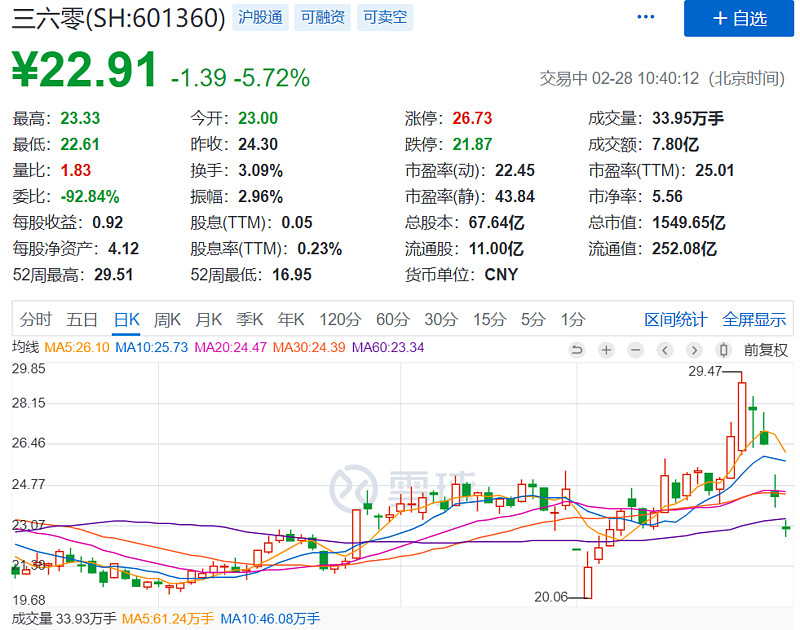Click the 市净率 value 5.56

[x=667, y=196]
